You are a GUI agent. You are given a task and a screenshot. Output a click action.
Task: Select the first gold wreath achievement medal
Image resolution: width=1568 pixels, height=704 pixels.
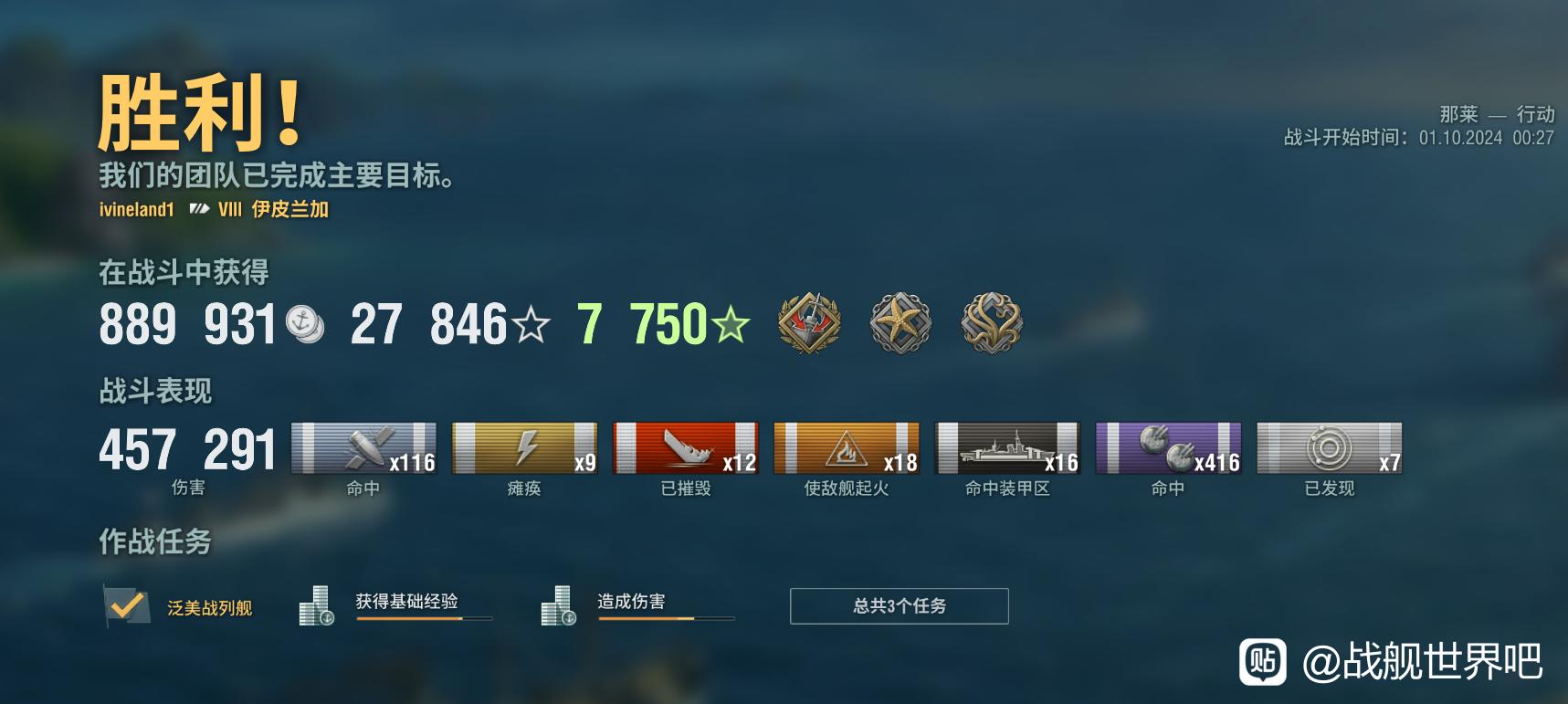pos(809,322)
